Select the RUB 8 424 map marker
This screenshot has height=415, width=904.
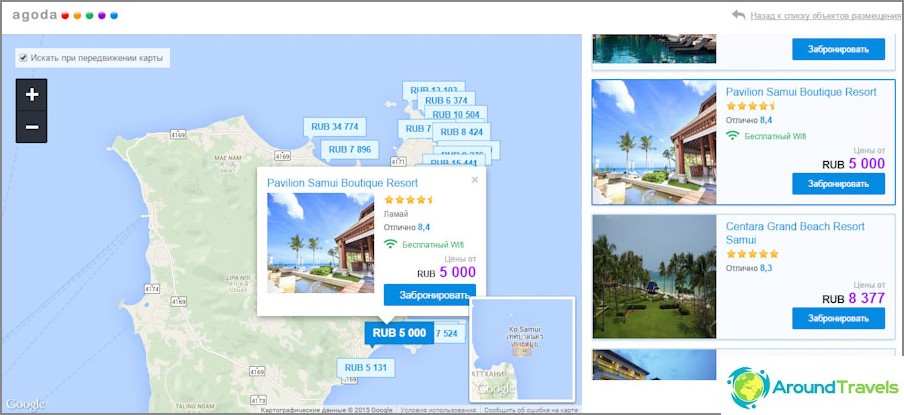tap(461, 132)
